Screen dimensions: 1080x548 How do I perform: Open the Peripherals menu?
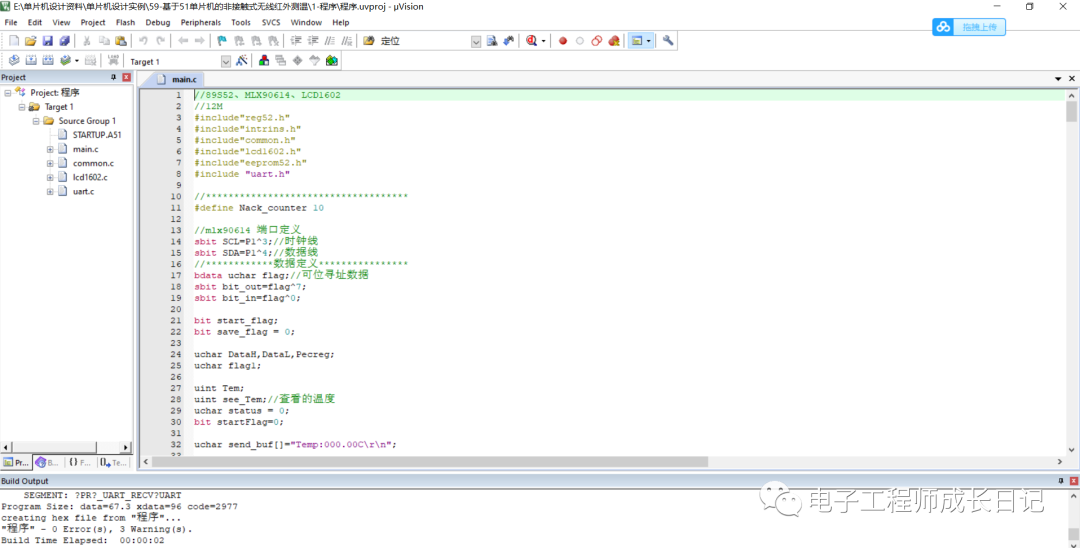[x=201, y=22]
